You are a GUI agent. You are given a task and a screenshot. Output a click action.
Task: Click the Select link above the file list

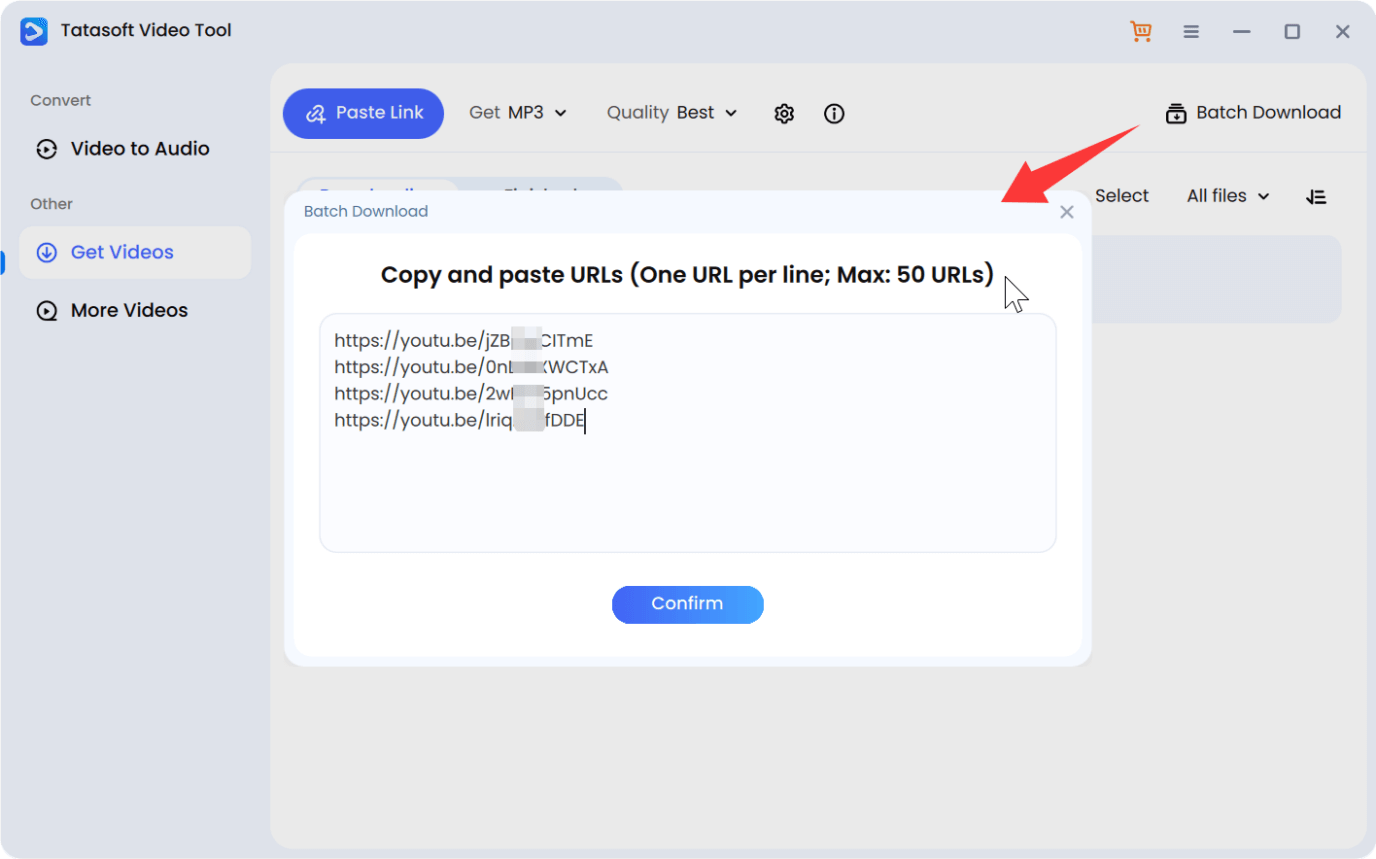pyautogui.click(x=1121, y=196)
